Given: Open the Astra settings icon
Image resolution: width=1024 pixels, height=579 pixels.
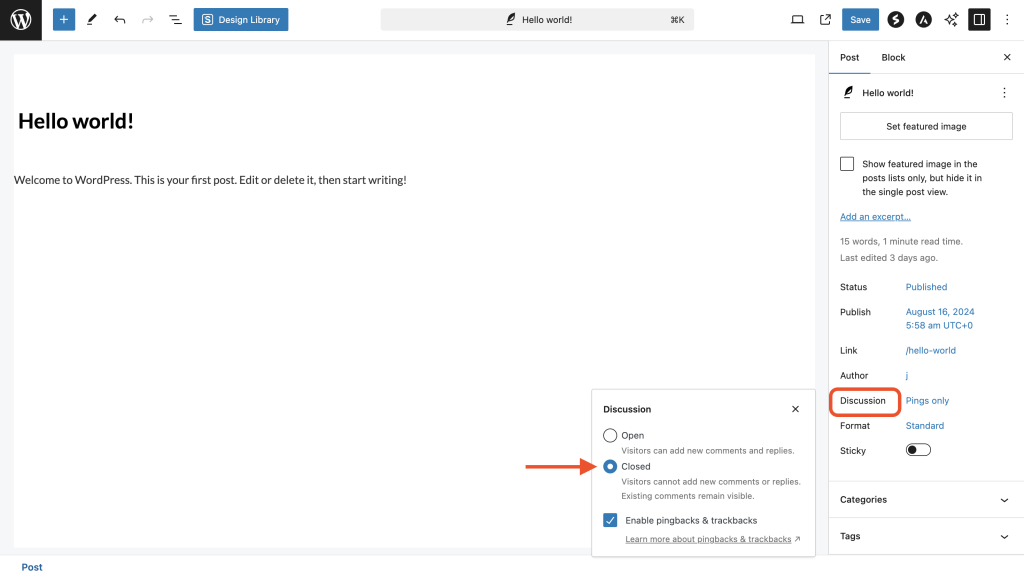Looking at the screenshot, I should (x=923, y=20).
